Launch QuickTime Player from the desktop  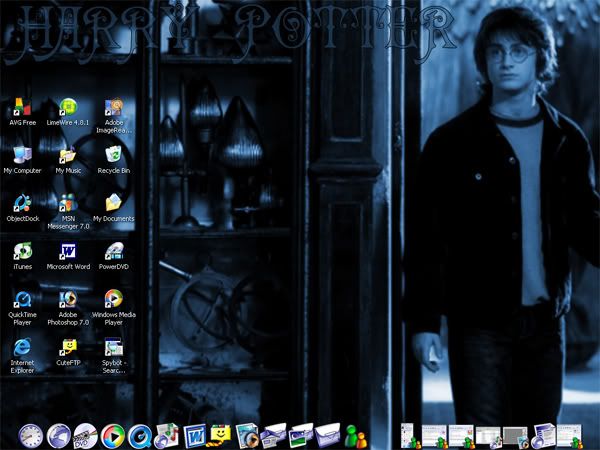[22, 308]
